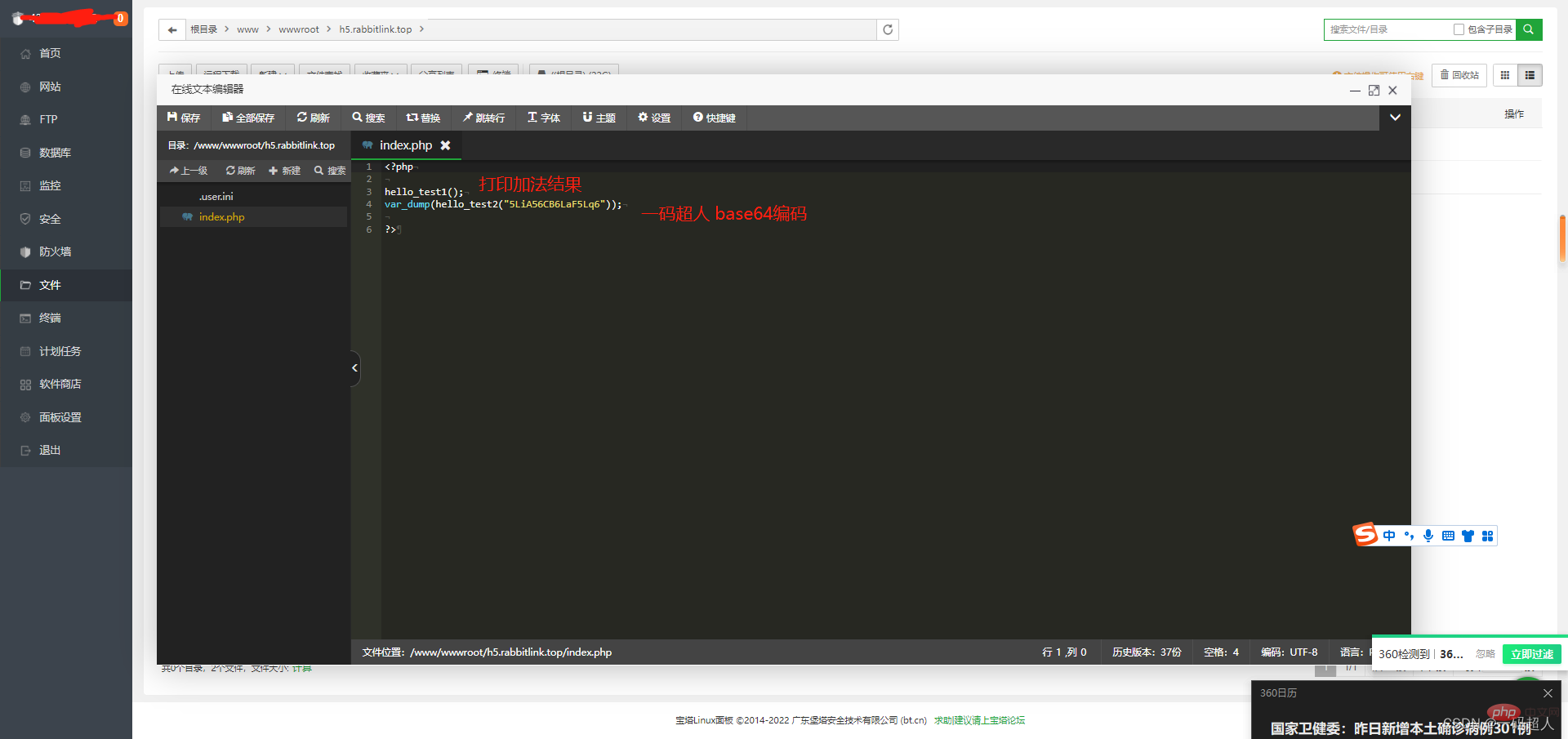Click 刷新 in the editor toolbar
The height and width of the screenshot is (739, 1568).
click(x=314, y=118)
